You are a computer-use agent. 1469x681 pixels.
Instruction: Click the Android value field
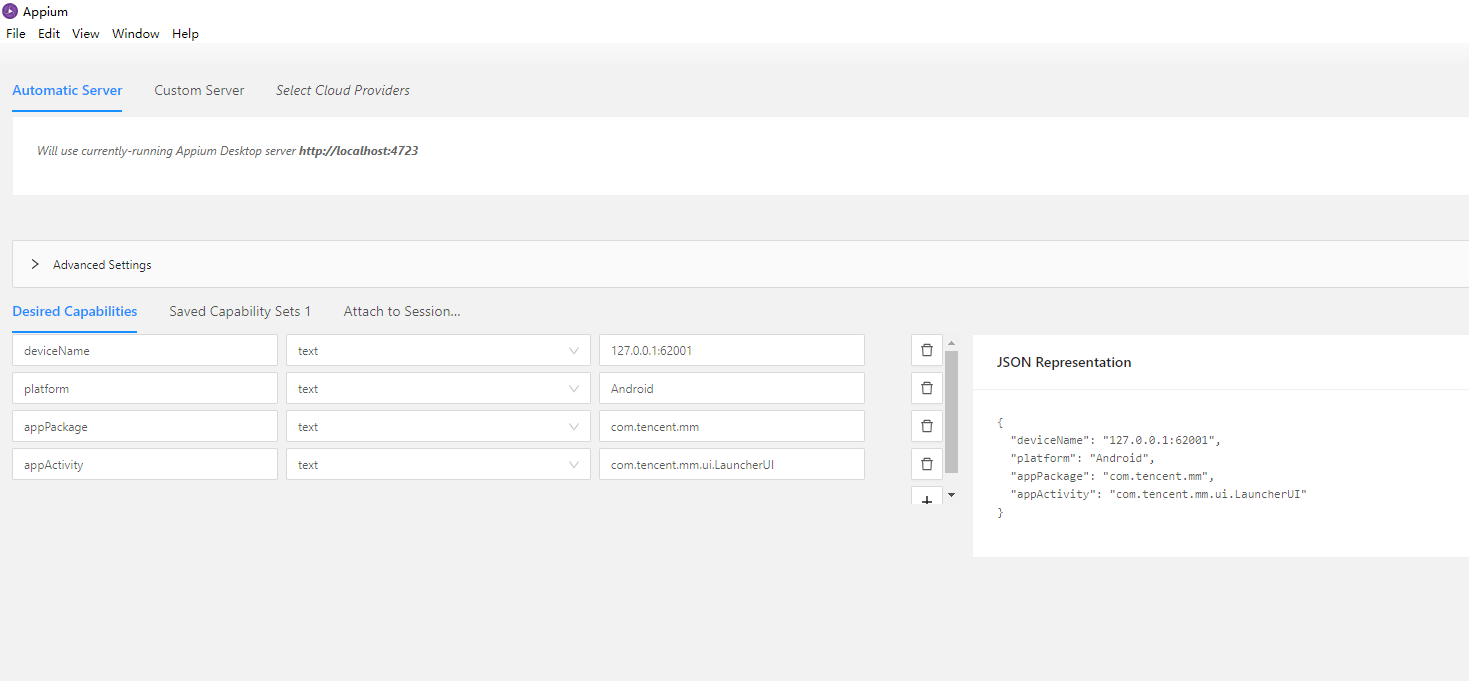pyautogui.click(x=732, y=388)
